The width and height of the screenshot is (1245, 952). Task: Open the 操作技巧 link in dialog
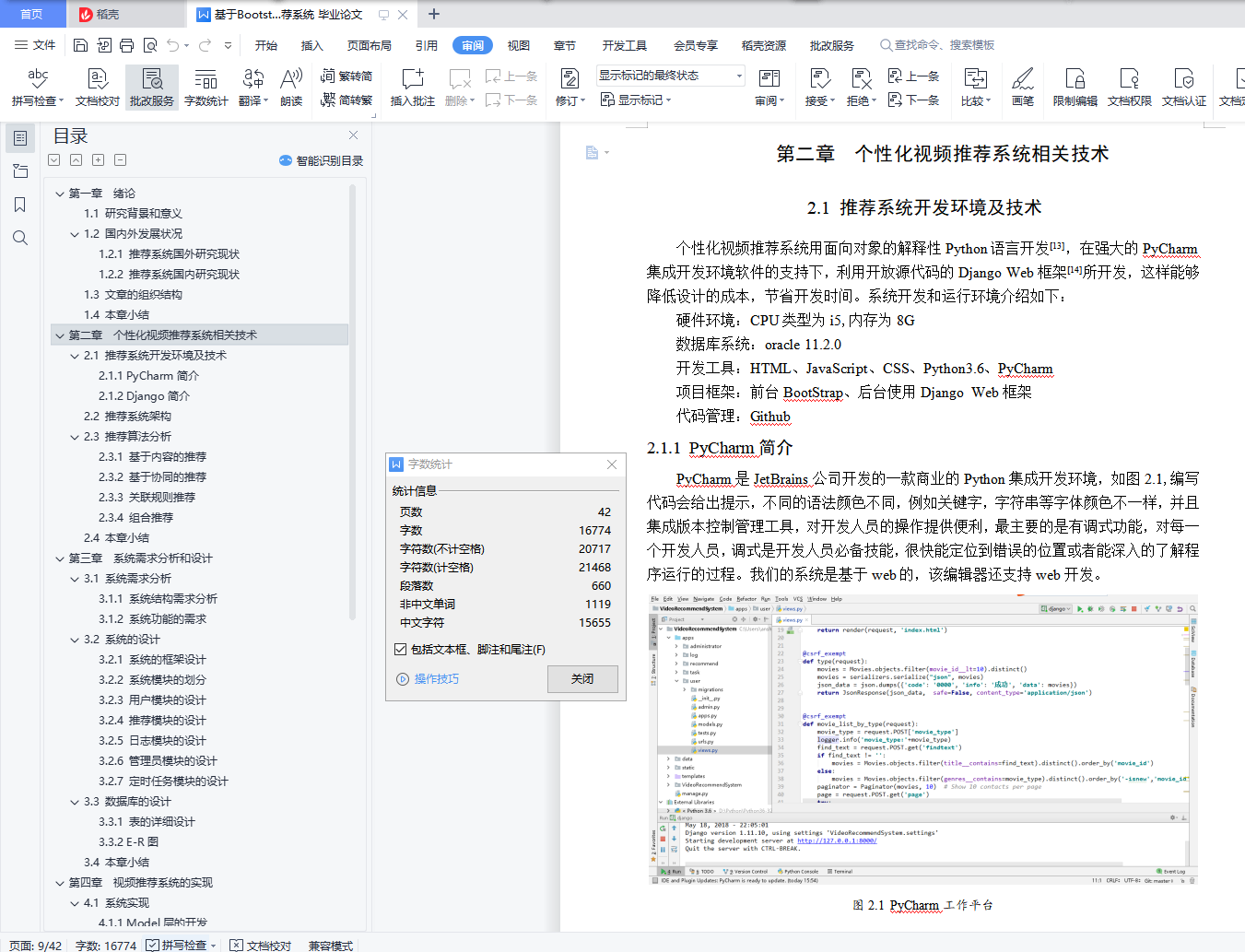click(x=428, y=679)
